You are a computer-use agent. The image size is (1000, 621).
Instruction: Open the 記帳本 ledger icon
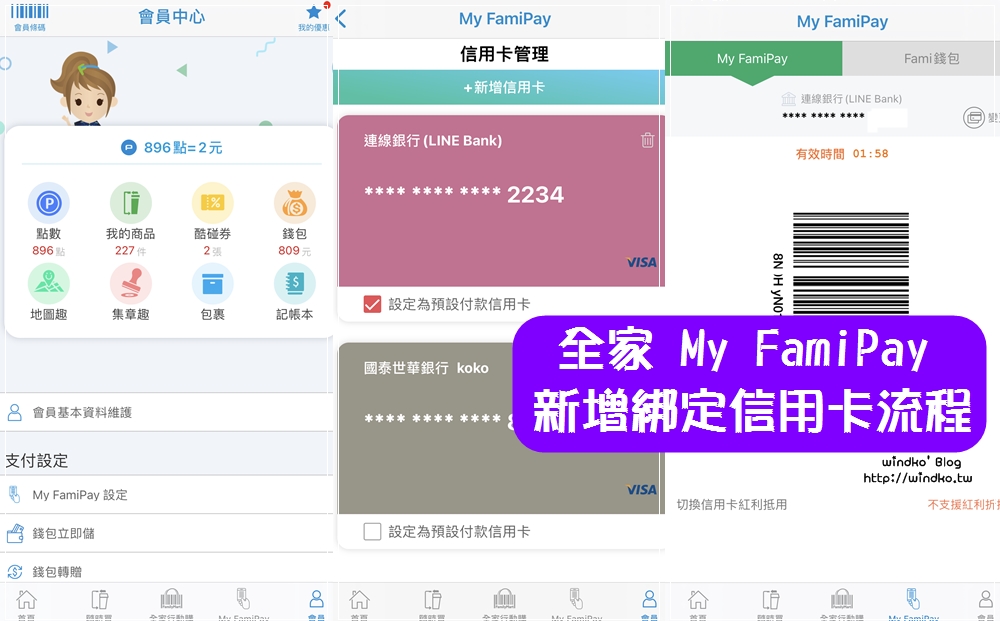coord(294,289)
